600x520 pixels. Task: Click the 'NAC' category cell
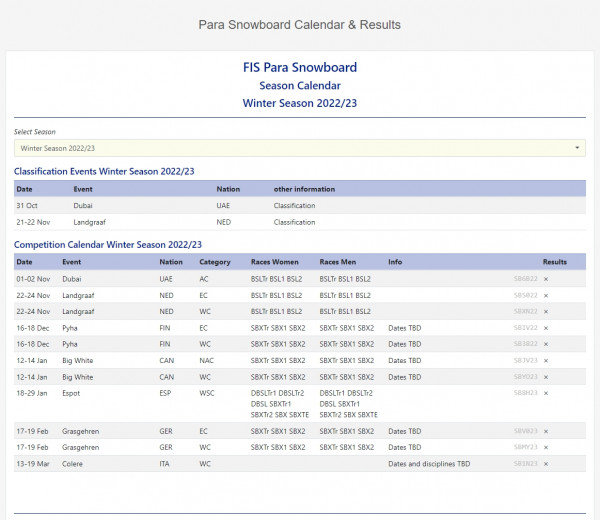(x=207, y=360)
